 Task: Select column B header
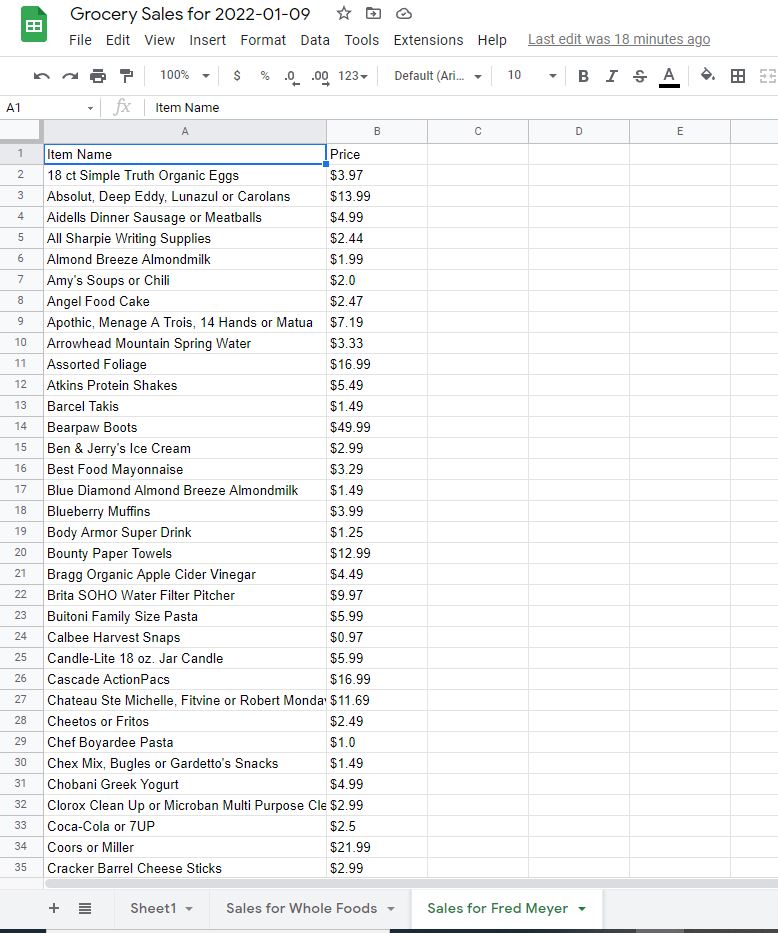[x=377, y=131]
